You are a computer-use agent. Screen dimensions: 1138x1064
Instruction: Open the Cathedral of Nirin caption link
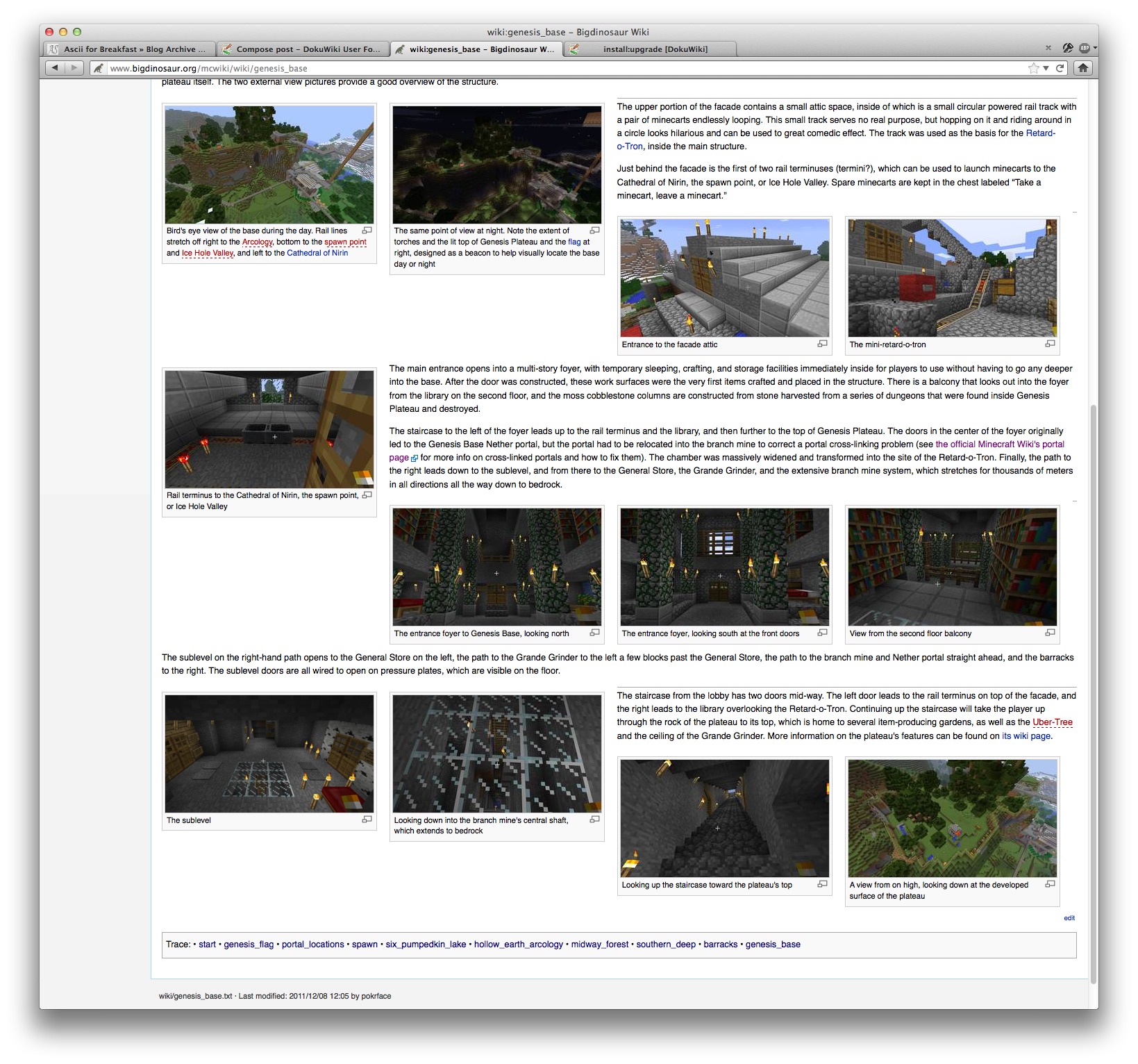click(317, 253)
